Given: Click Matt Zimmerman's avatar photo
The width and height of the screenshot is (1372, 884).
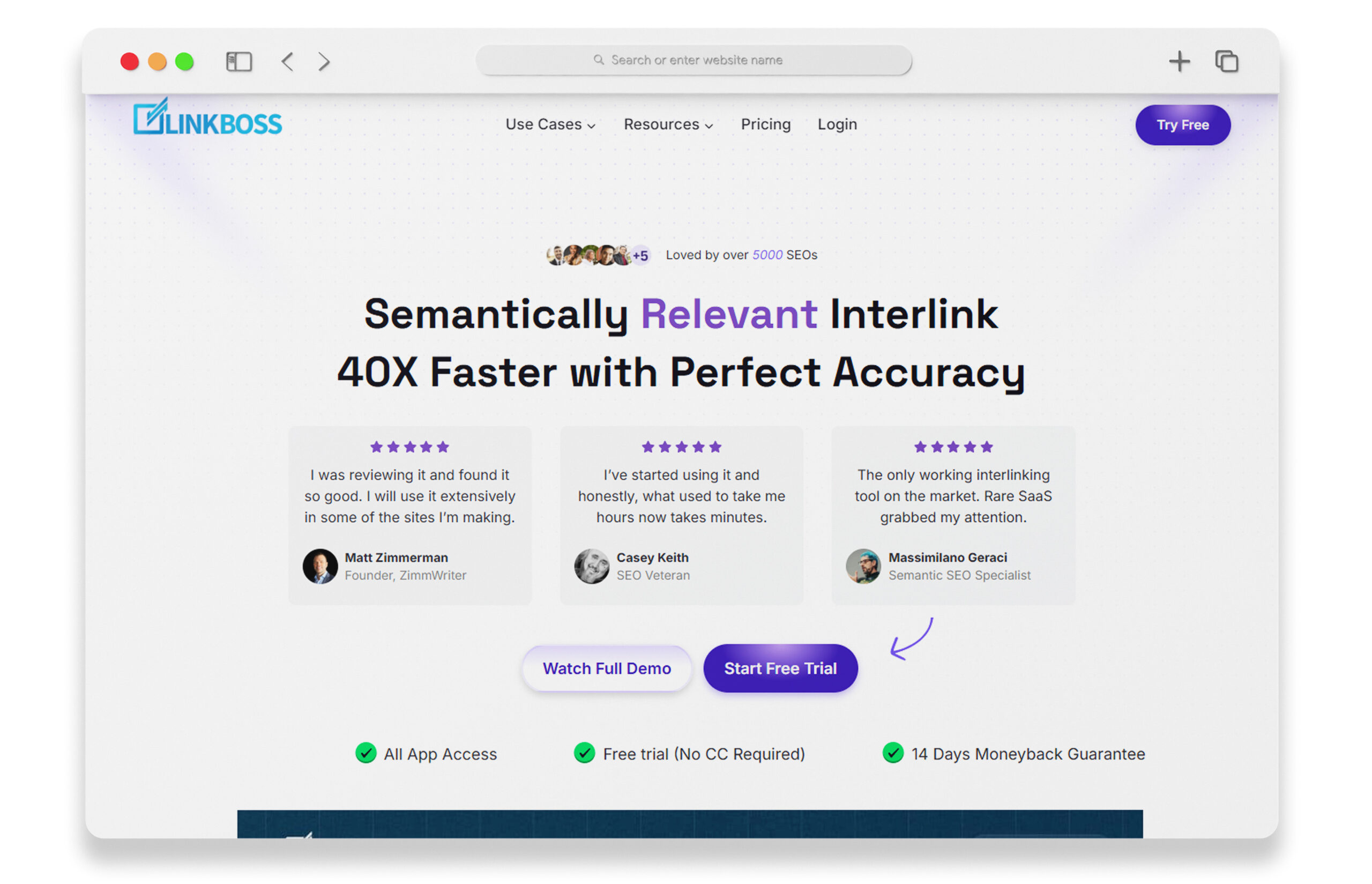Looking at the screenshot, I should [320, 566].
